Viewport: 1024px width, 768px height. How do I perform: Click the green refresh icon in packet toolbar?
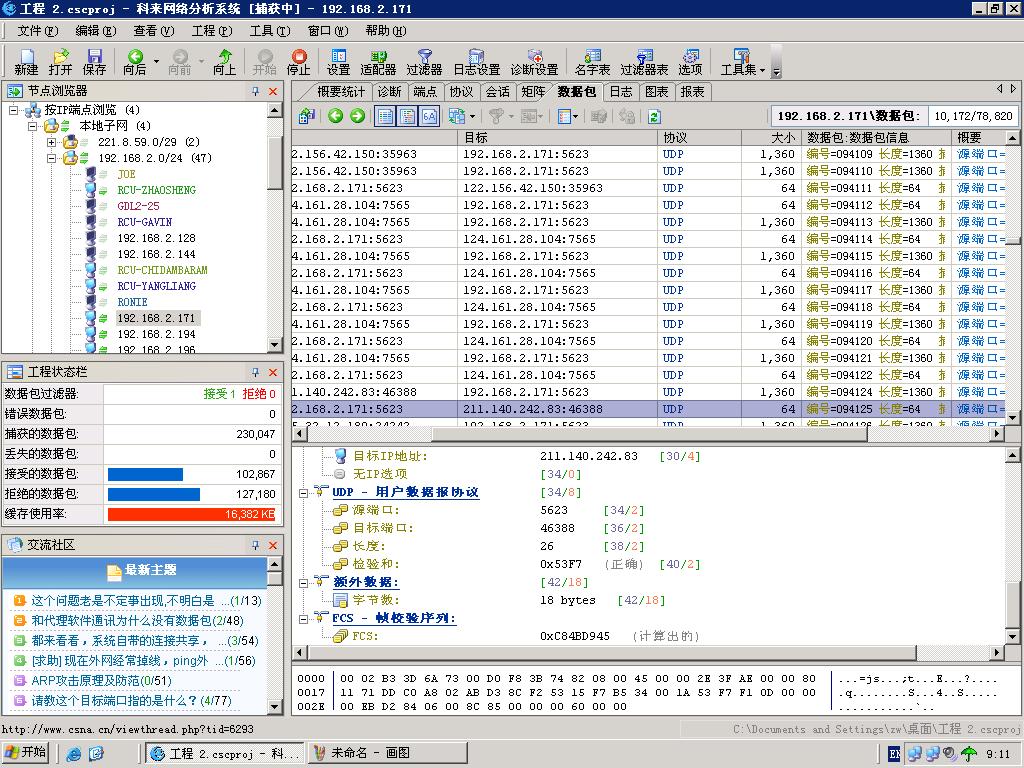[654, 116]
